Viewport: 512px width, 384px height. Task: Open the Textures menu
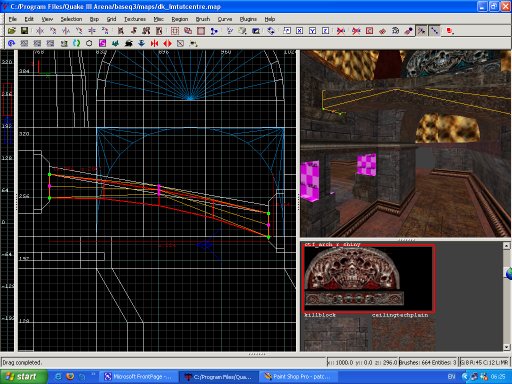[x=135, y=19]
